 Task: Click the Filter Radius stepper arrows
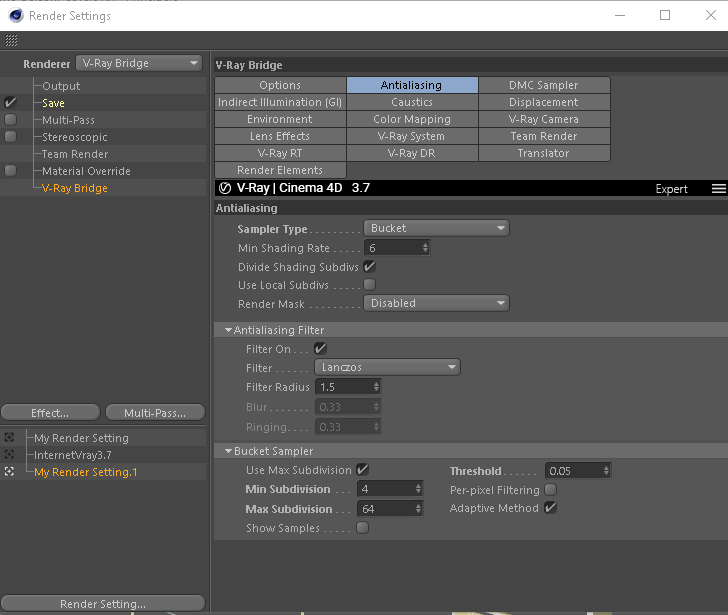(377, 387)
